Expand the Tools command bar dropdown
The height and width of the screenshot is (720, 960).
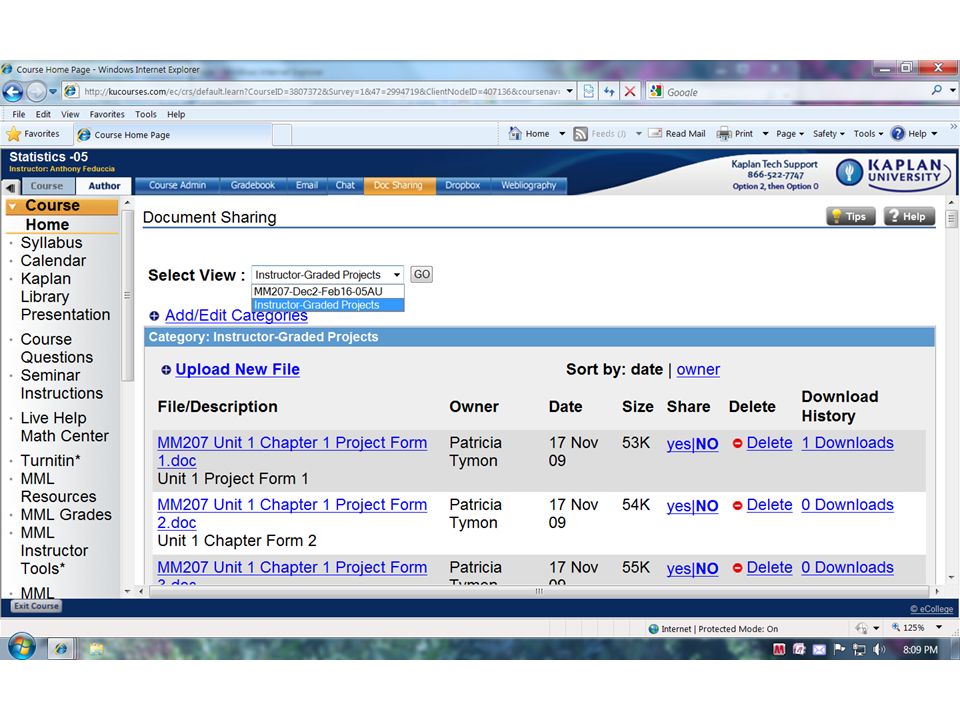click(868, 133)
